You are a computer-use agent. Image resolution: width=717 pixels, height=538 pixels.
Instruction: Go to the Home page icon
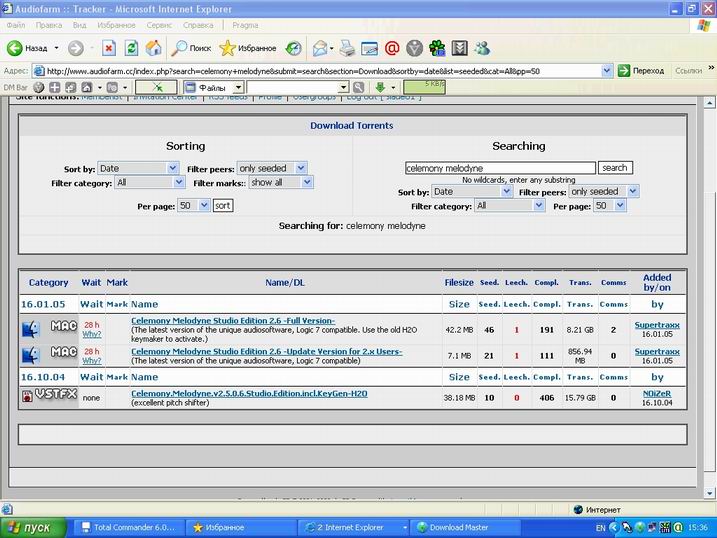click(153, 48)
